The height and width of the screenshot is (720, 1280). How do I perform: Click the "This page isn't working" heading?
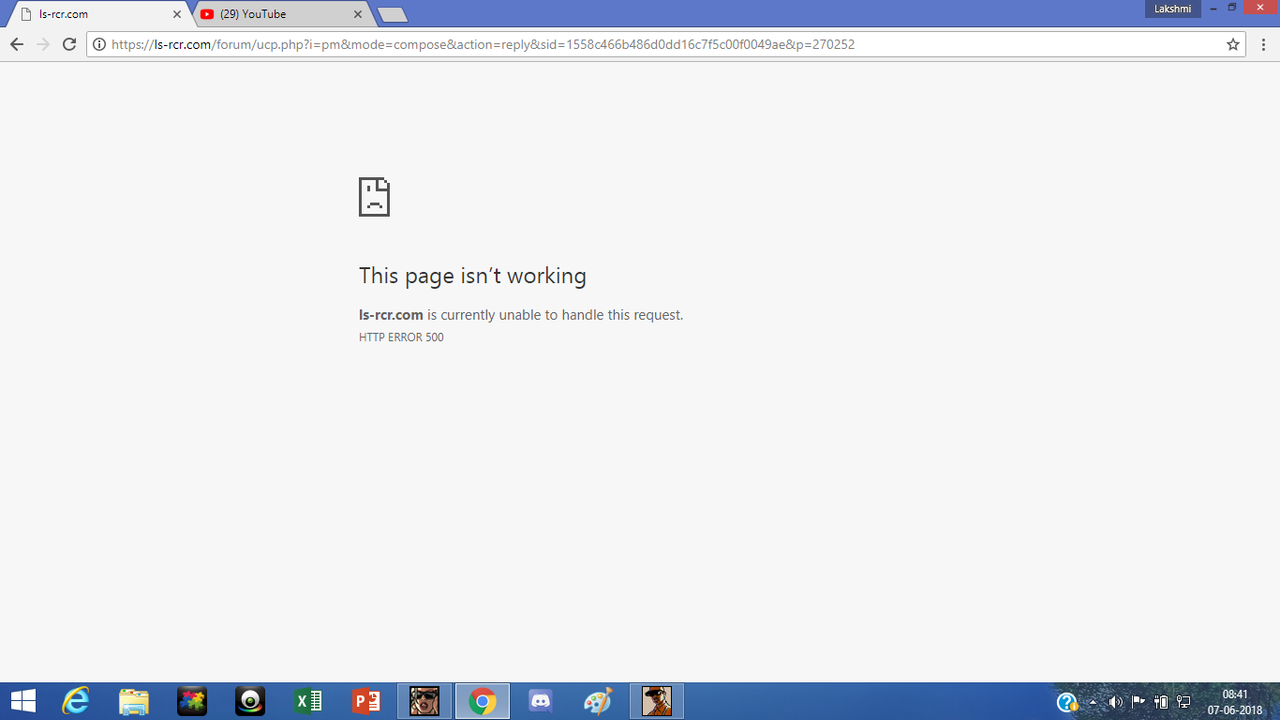(473, 276)
